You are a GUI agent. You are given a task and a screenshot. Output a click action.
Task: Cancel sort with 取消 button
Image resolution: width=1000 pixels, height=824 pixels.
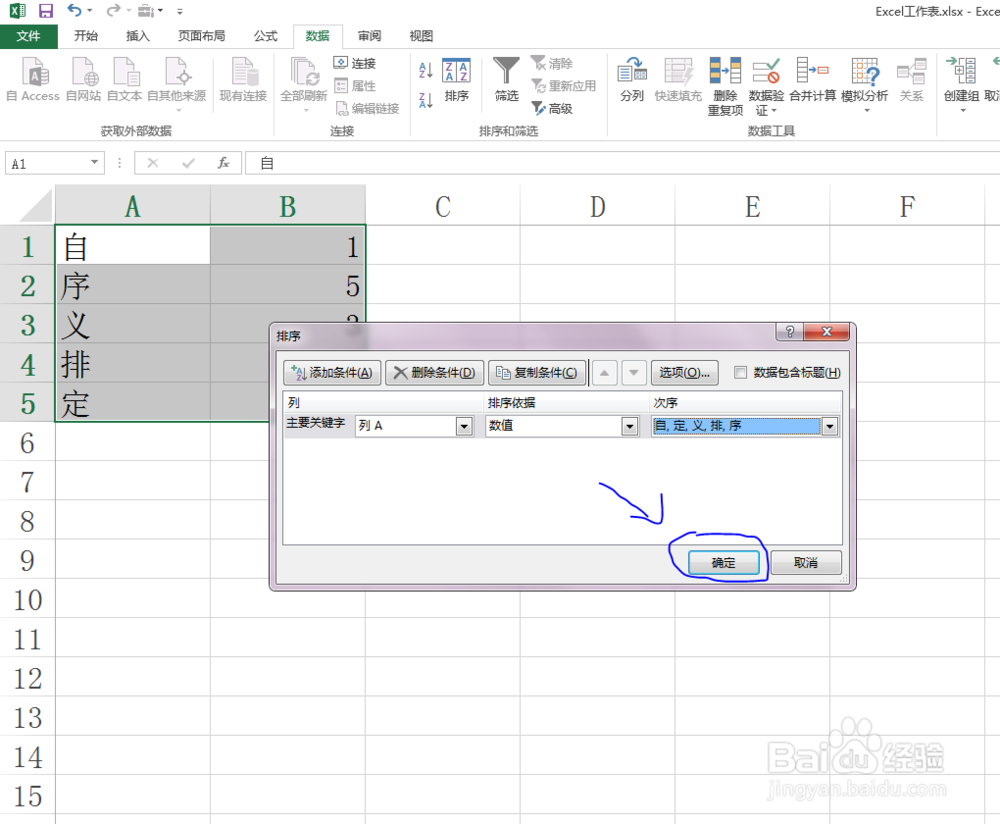point(805,563)
